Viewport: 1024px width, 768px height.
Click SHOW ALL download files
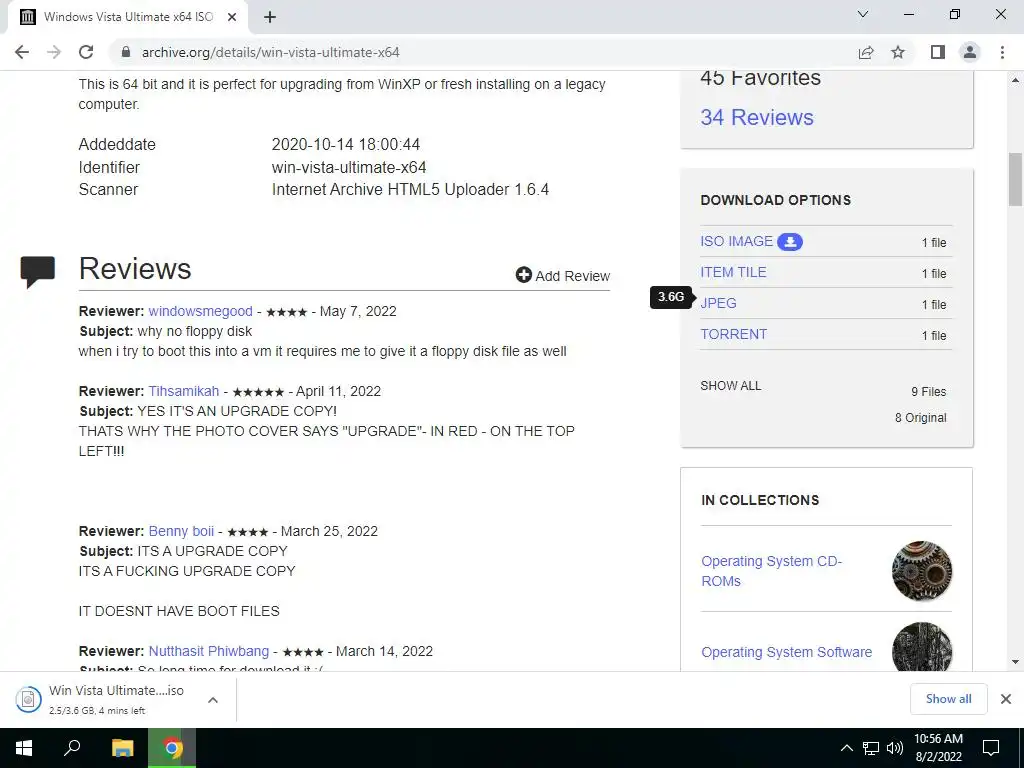click(731, 386)
